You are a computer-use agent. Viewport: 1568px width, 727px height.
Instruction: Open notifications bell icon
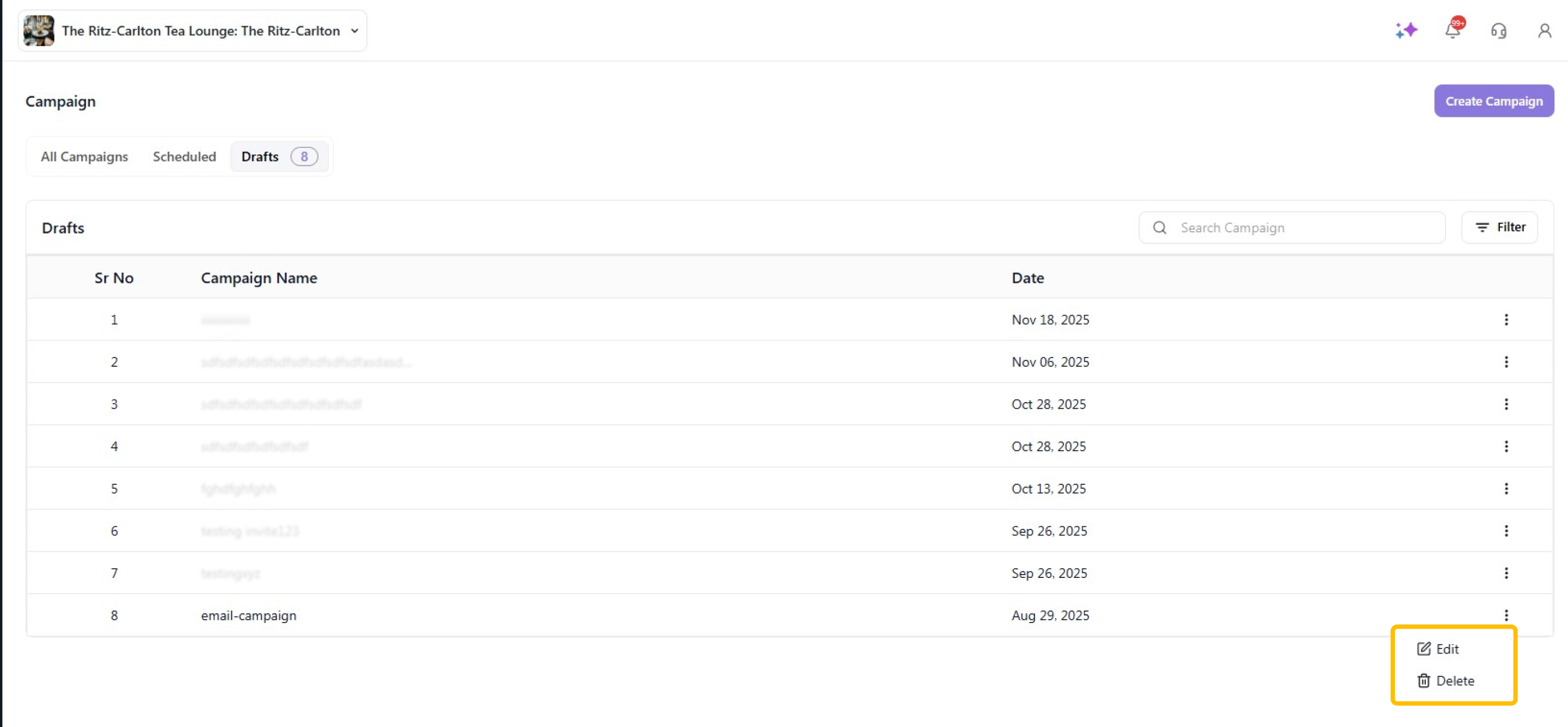tap(1453, 30)
